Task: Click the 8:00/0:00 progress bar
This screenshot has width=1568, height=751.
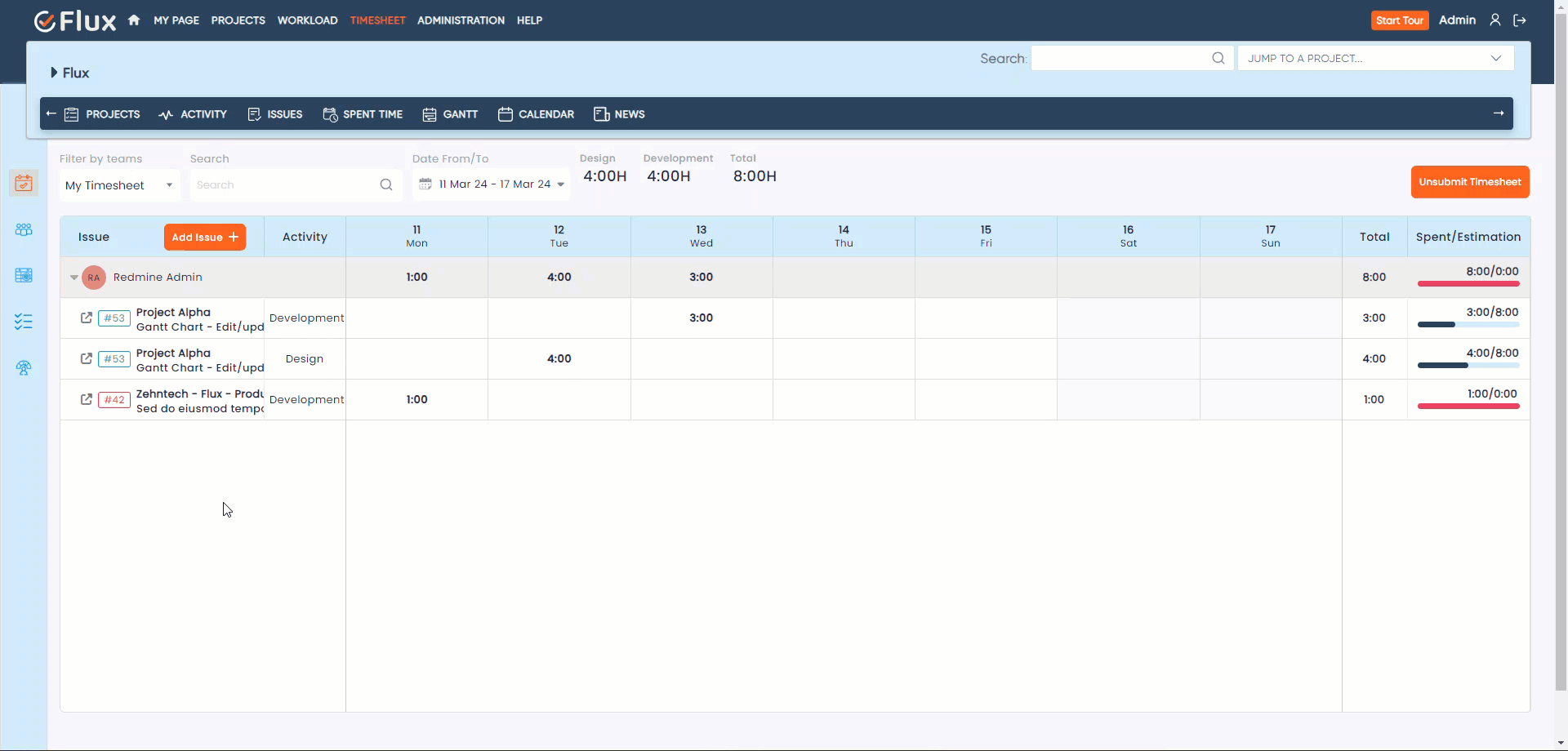Action: coord(1468,282)
